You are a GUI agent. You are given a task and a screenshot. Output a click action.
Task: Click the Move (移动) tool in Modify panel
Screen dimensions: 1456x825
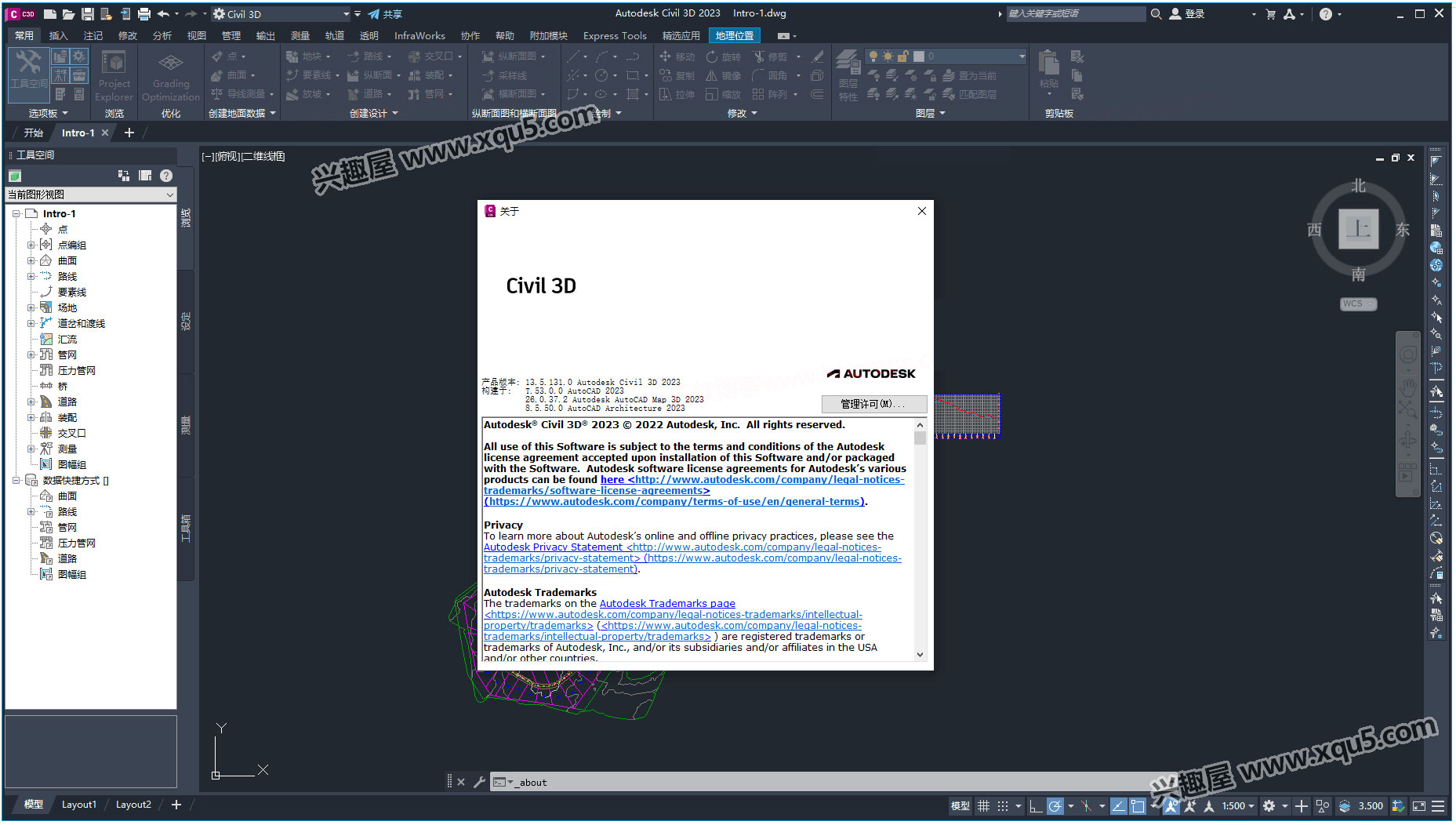coord(677,56)
